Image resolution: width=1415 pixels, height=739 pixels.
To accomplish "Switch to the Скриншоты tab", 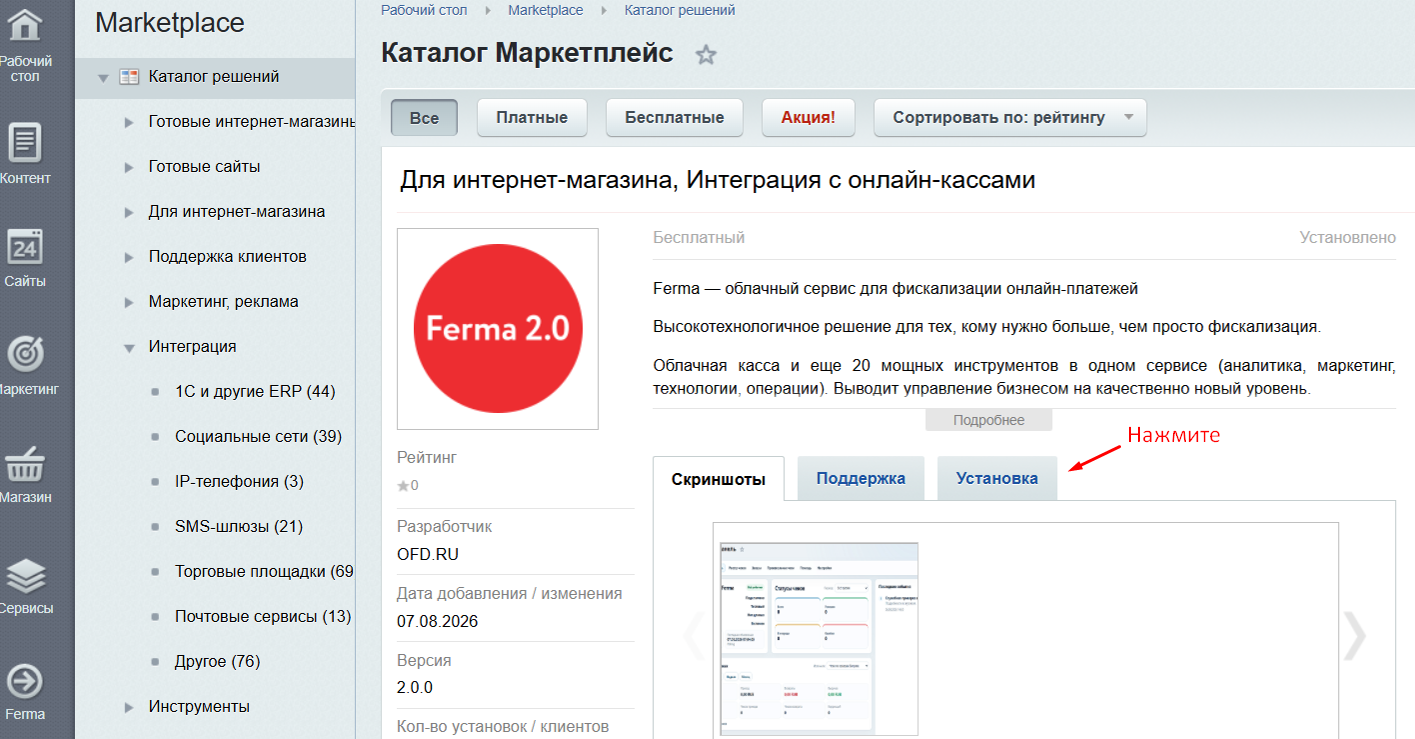I will pos(719,479).
